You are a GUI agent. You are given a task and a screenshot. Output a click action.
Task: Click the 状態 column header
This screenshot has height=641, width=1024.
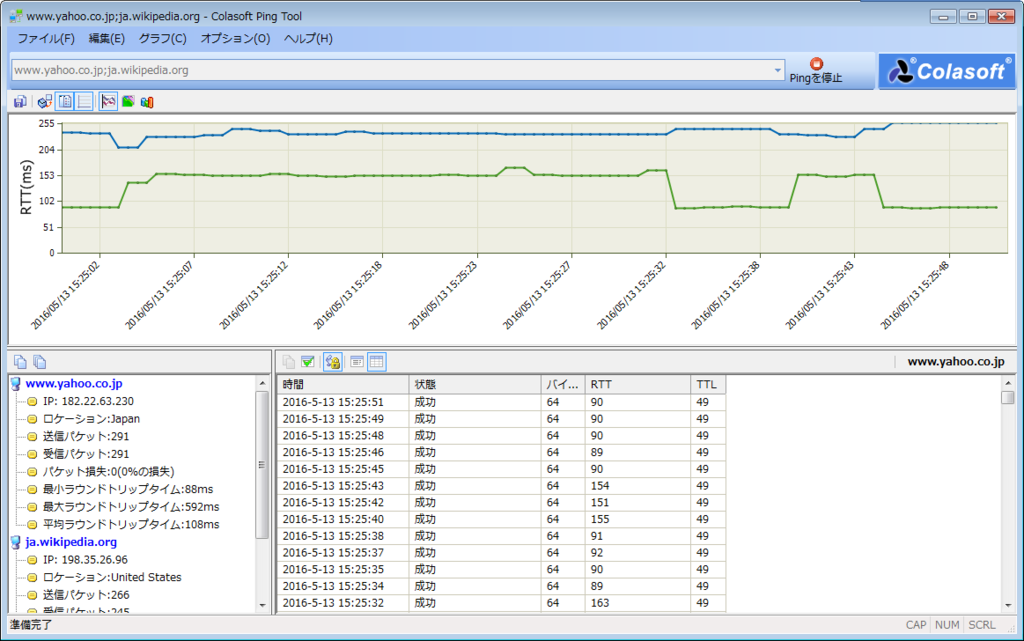[475, 384]
